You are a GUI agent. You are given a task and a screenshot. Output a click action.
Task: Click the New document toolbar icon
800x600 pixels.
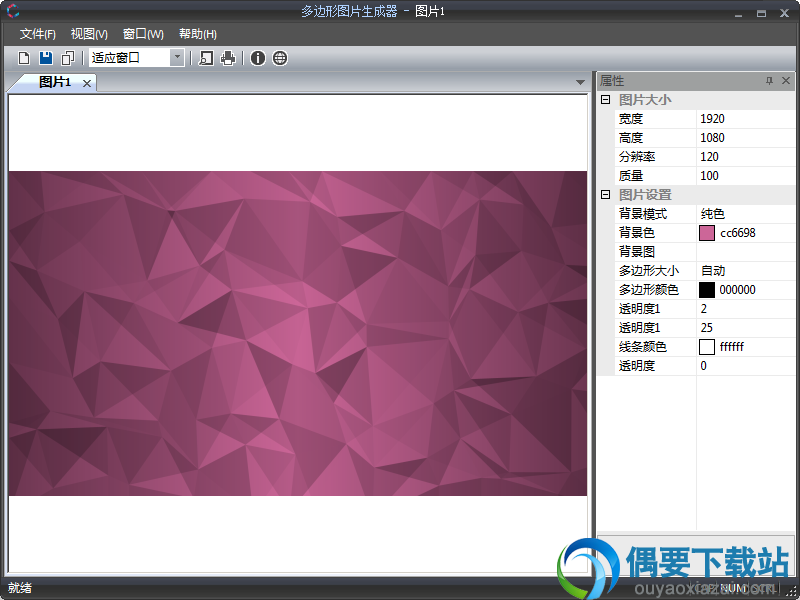(23, 58)
